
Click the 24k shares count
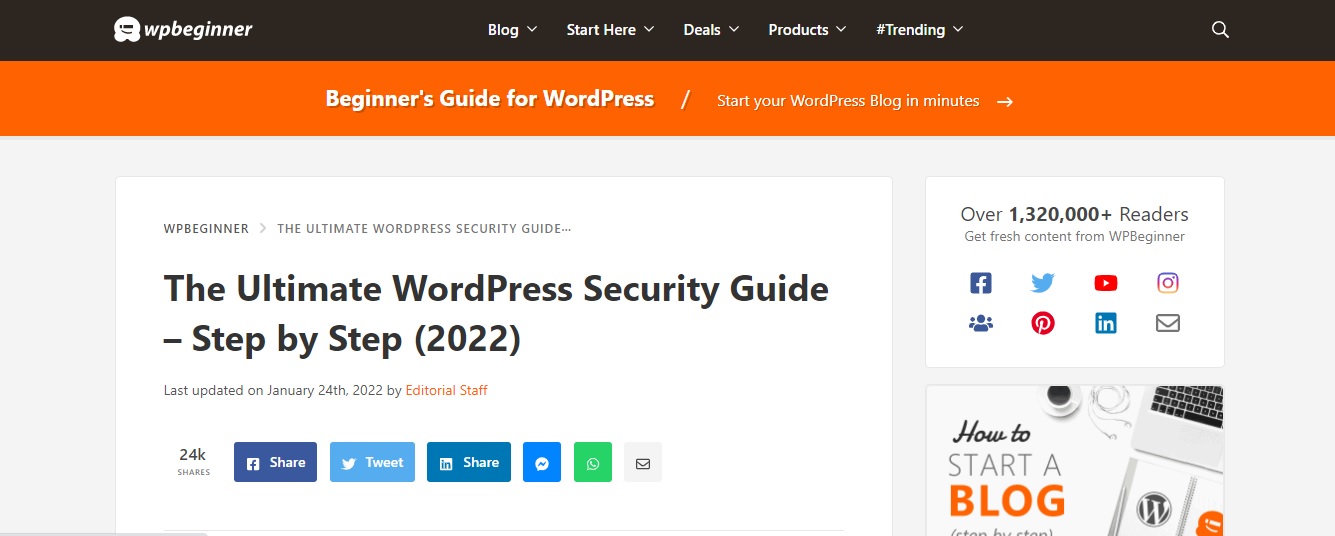(x=193, y=461)
